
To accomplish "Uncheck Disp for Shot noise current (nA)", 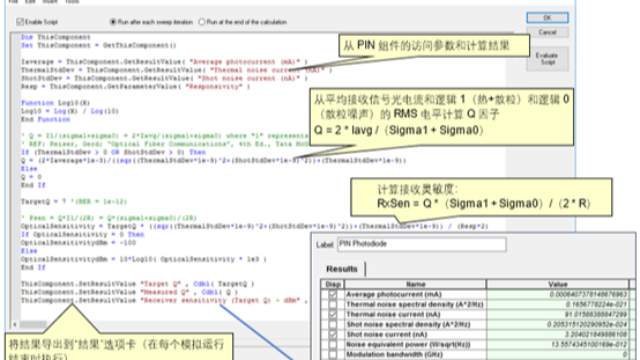I will point(333,334).
